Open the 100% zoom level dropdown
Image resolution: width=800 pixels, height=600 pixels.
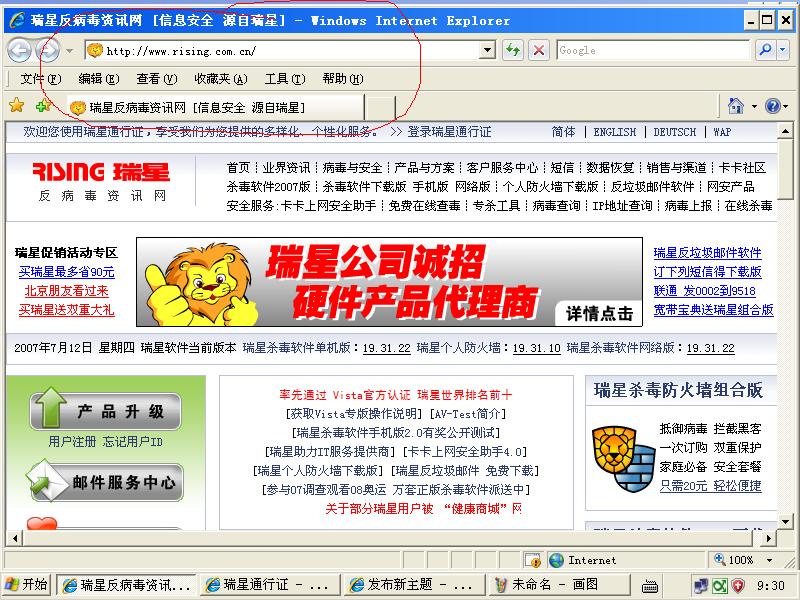click(769, 560)
